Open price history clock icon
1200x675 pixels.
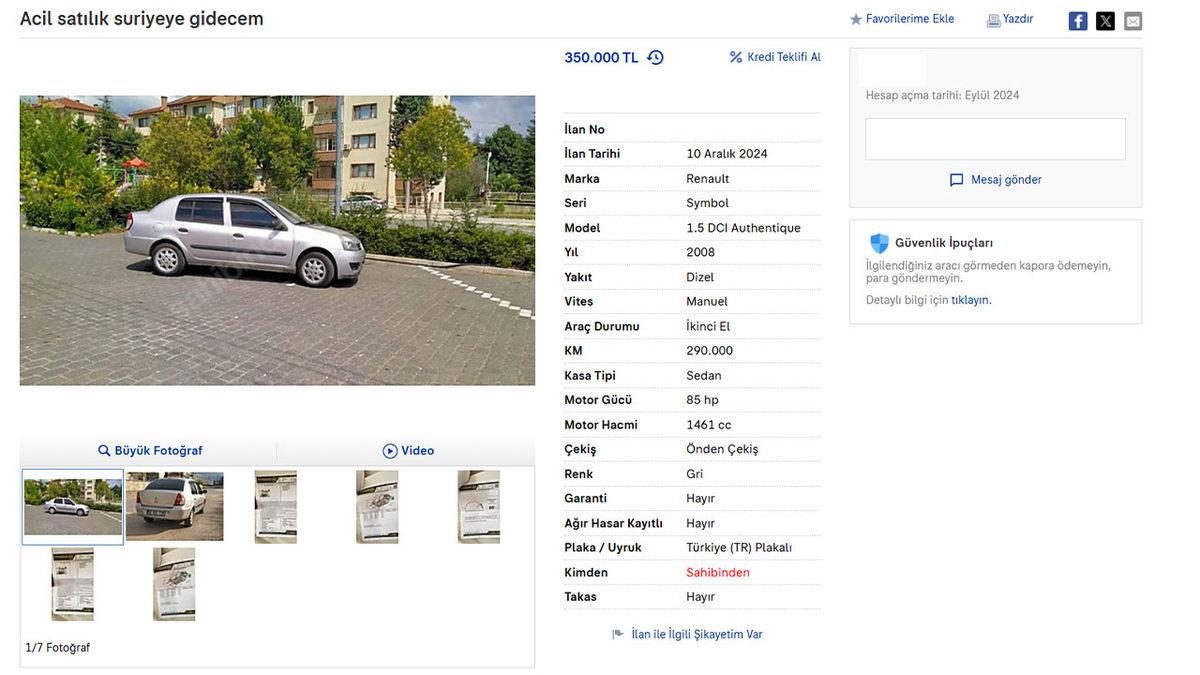pyautogui.click(x=655, y=57)
